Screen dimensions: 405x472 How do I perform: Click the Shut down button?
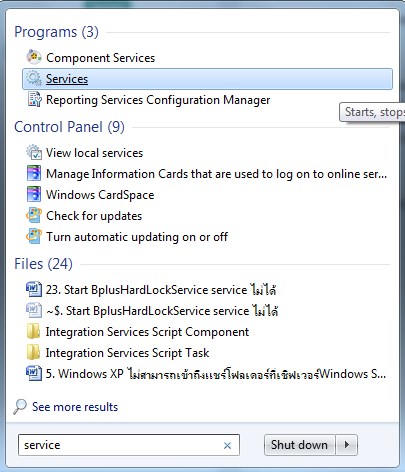point(299,445)
